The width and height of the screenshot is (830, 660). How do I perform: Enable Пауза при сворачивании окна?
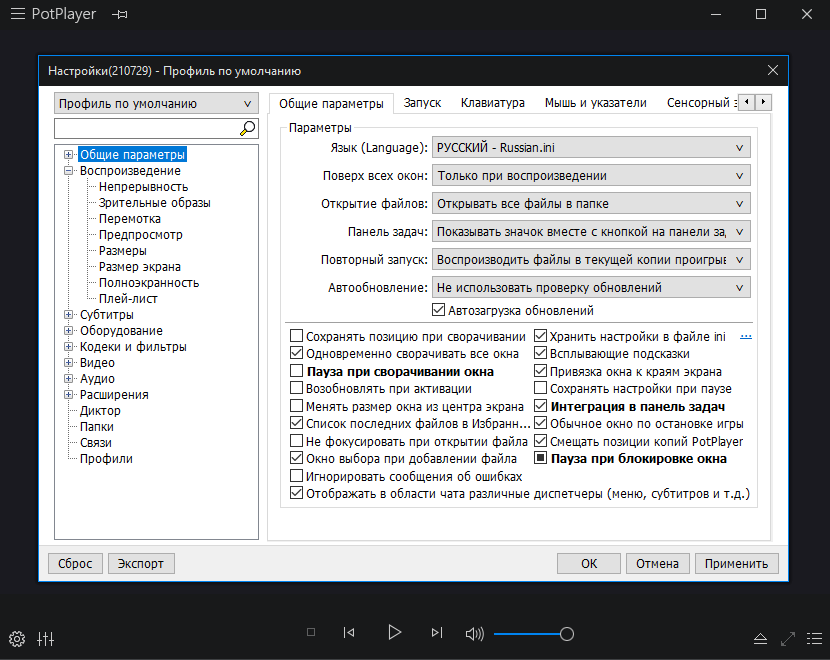pos(296,371)
